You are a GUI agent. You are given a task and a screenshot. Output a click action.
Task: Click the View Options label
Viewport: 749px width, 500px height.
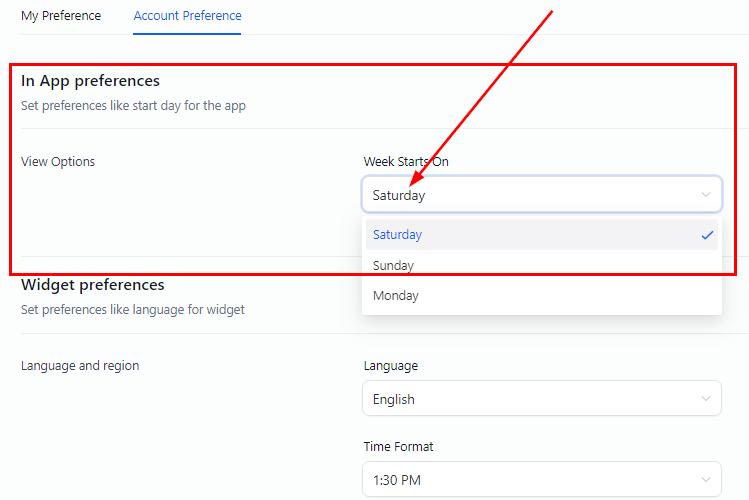tap(58, 161)
